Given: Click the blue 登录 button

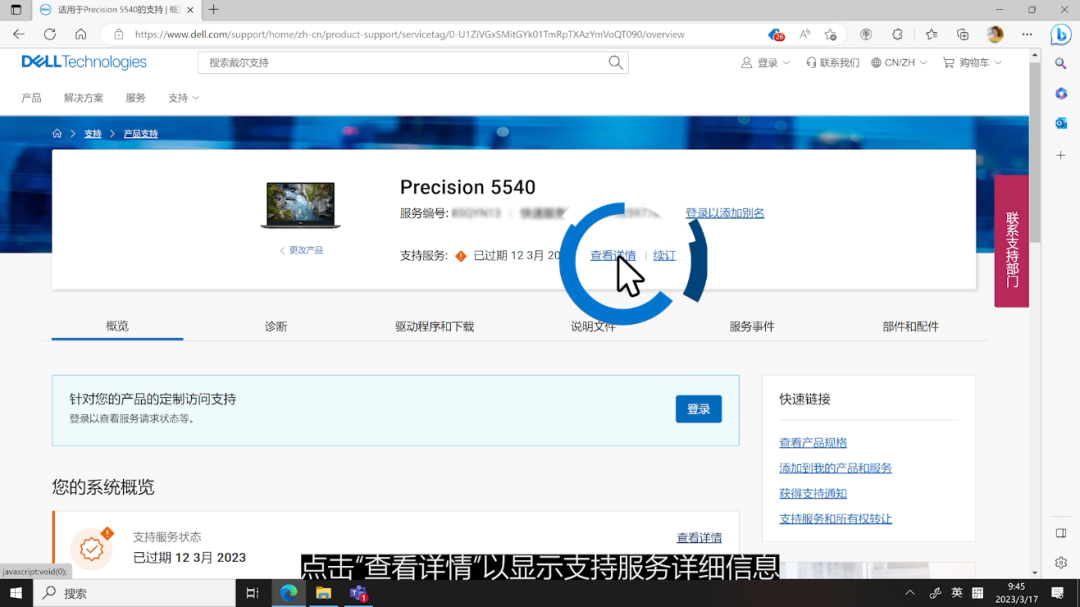Looking at the screenshot, I should pos(698,409).
